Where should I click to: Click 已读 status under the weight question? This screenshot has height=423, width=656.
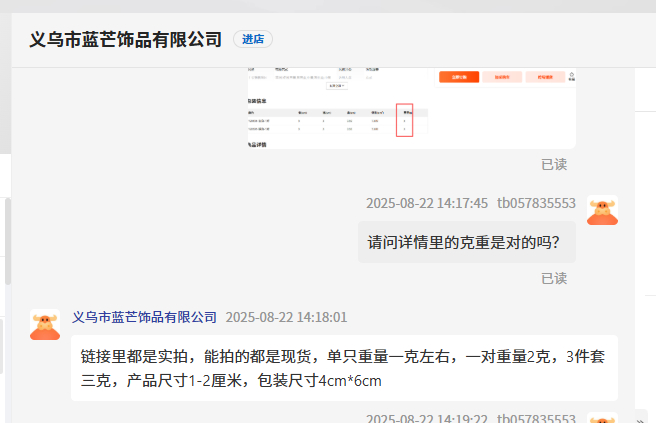tap(554, 278)
